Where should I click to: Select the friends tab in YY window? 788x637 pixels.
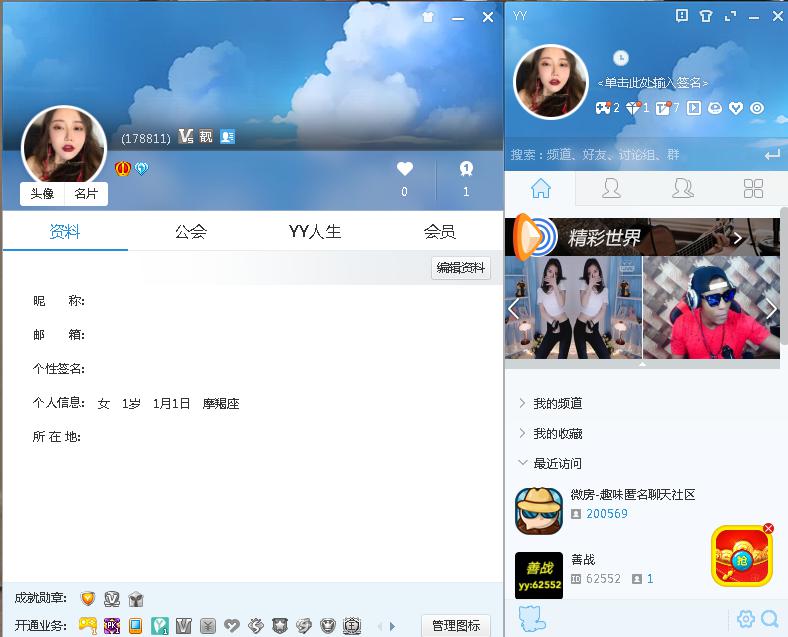[x=611, y=188]
